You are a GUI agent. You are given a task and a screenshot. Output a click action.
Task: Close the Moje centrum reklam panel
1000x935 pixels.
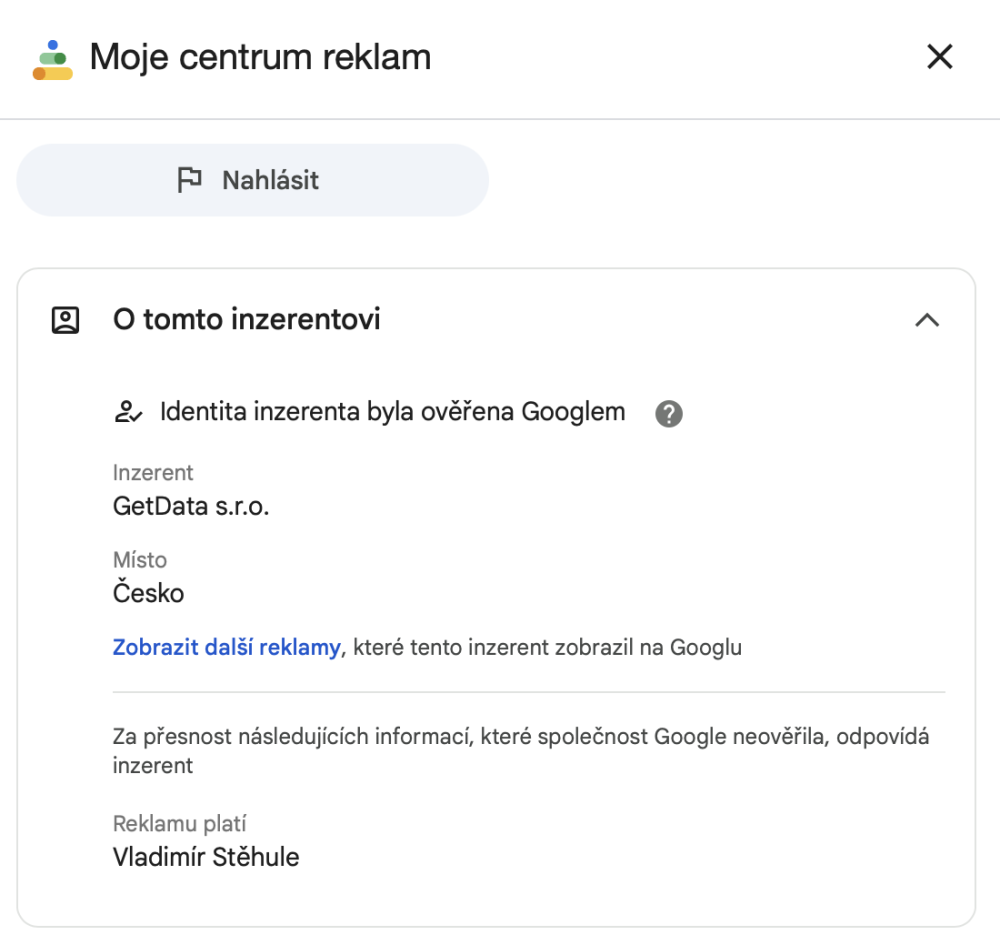(x=939, y=57)
